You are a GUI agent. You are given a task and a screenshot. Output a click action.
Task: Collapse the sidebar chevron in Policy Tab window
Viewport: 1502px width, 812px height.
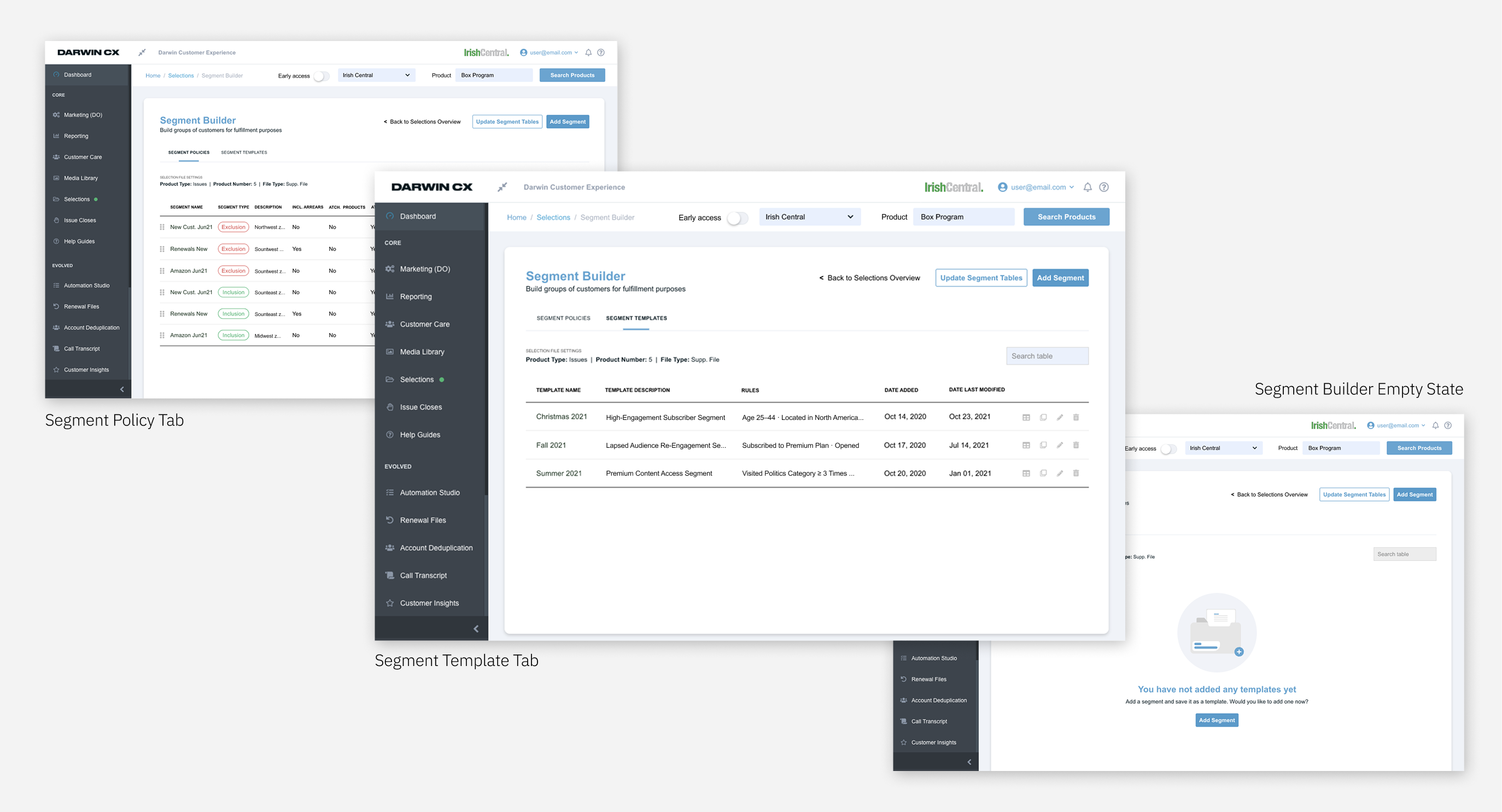[122, 389]
